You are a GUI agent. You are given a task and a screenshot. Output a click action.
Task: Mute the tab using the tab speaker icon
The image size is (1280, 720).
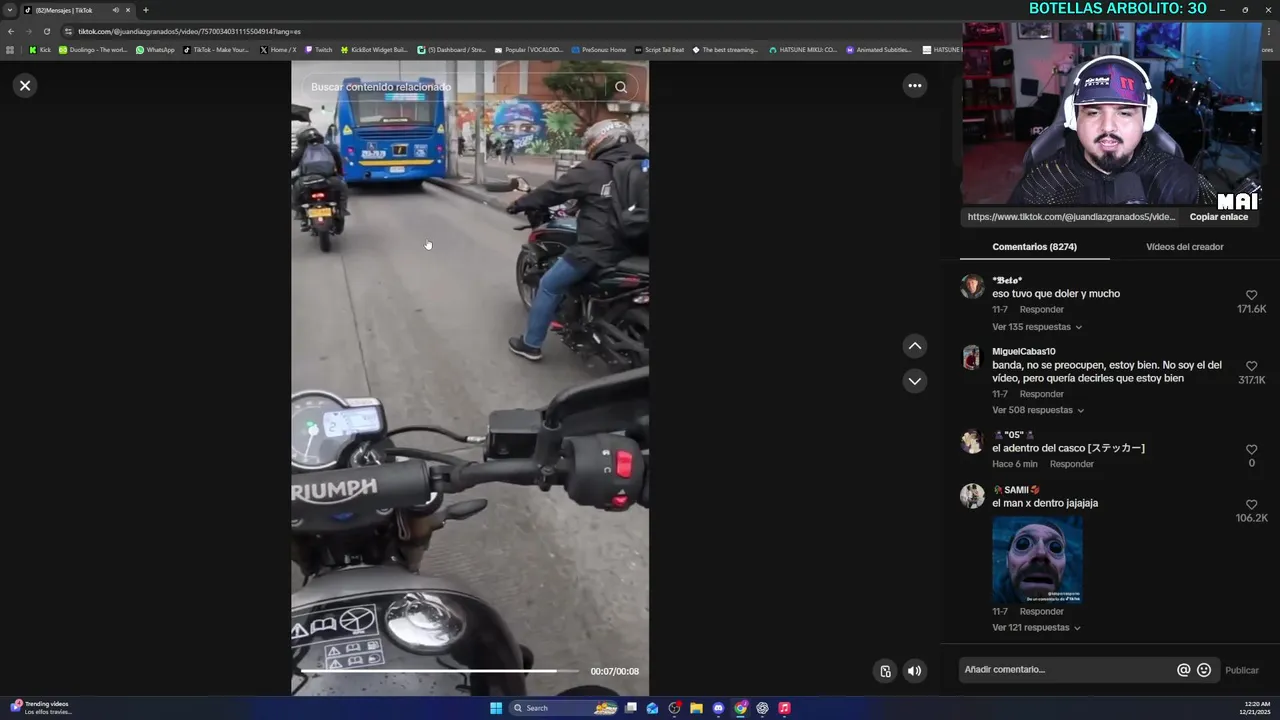[x=115, y=10]
